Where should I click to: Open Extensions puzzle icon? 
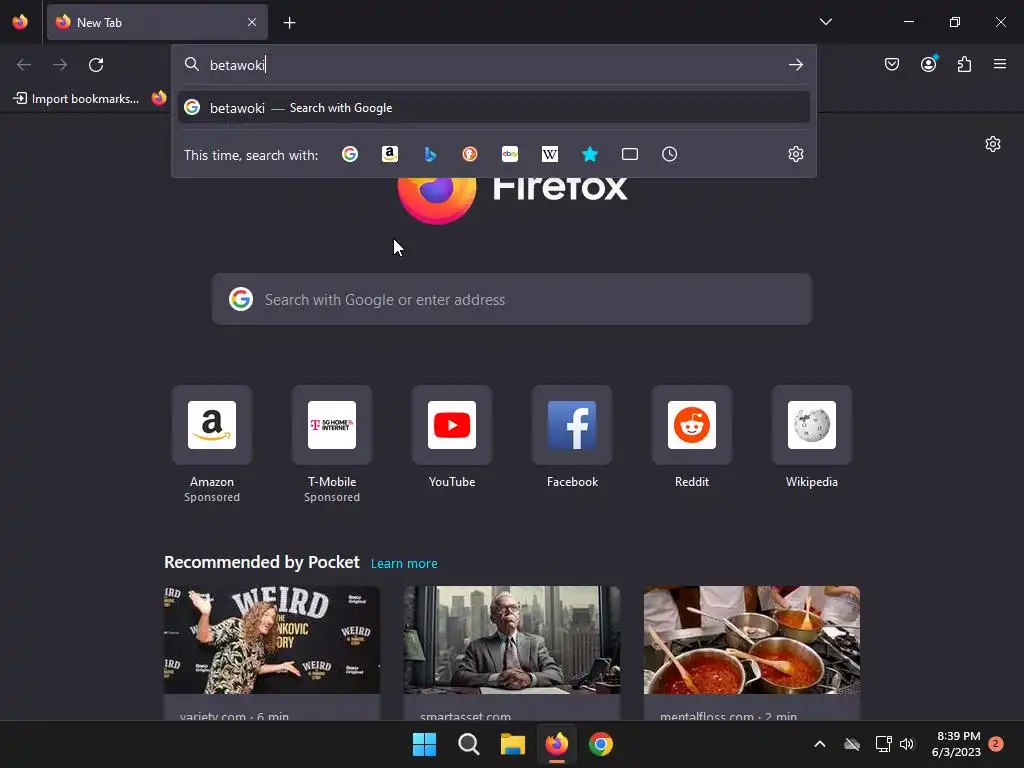[x=964, y=64]
